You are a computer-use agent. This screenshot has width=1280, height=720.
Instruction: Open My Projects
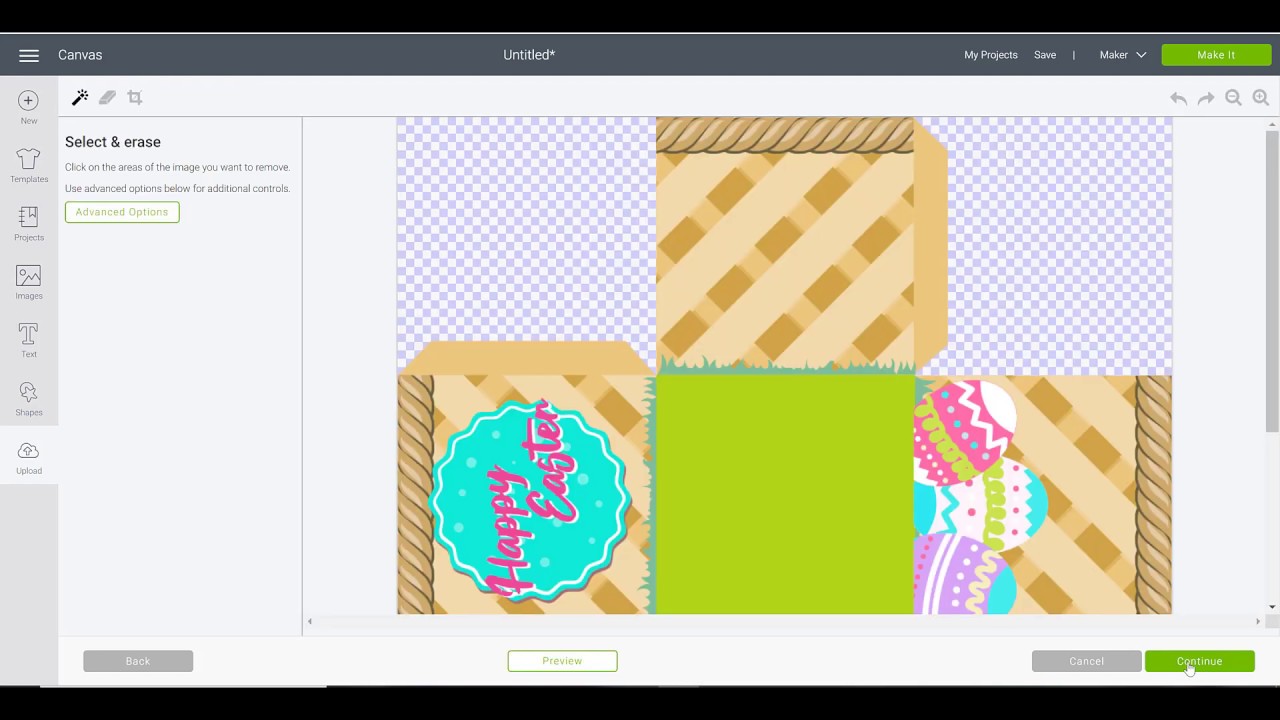click(991, 55)
